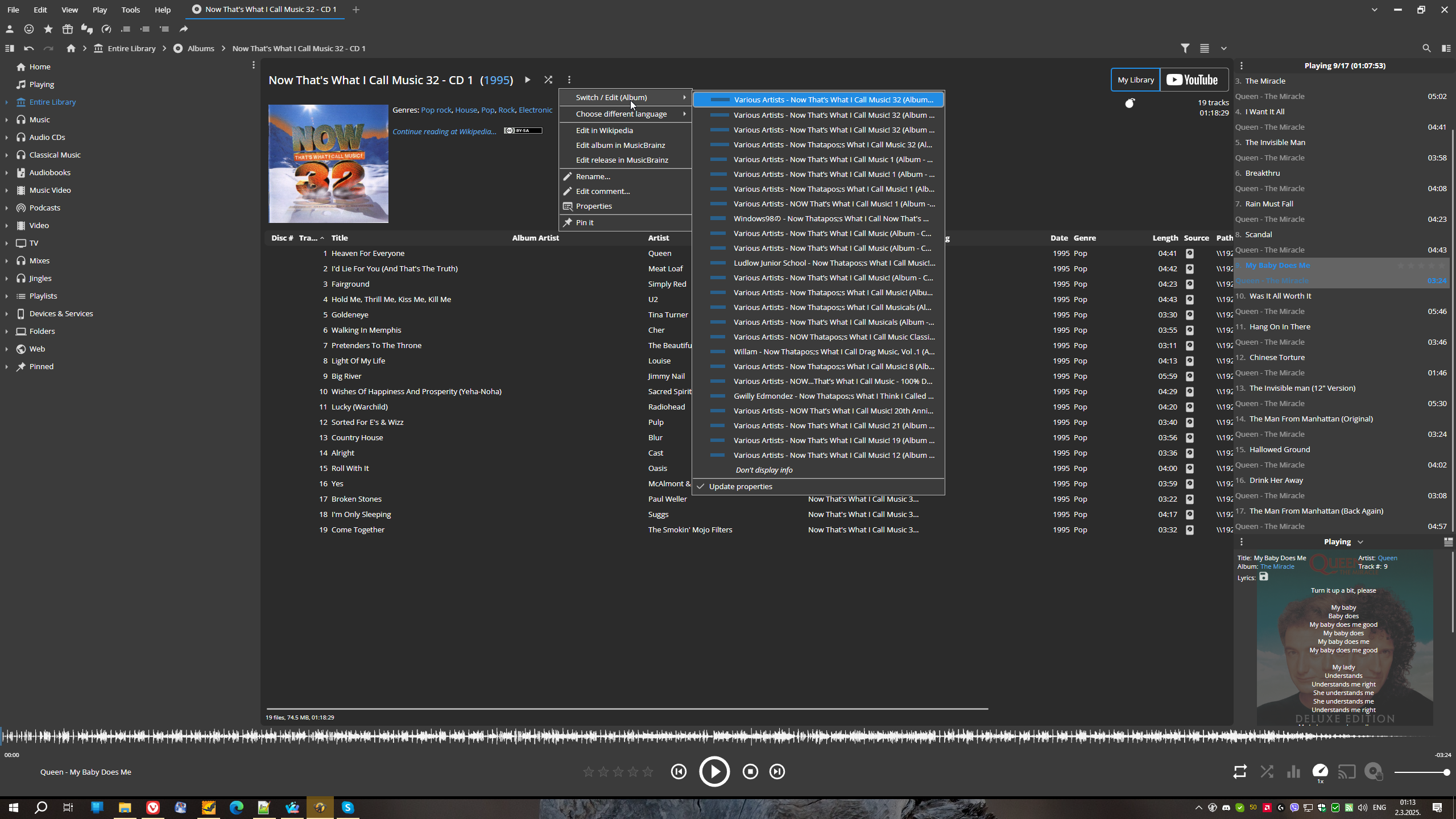The image size is (1456, 819).
Task: Click the save lyrics floppy icon
Action: 1263,577
